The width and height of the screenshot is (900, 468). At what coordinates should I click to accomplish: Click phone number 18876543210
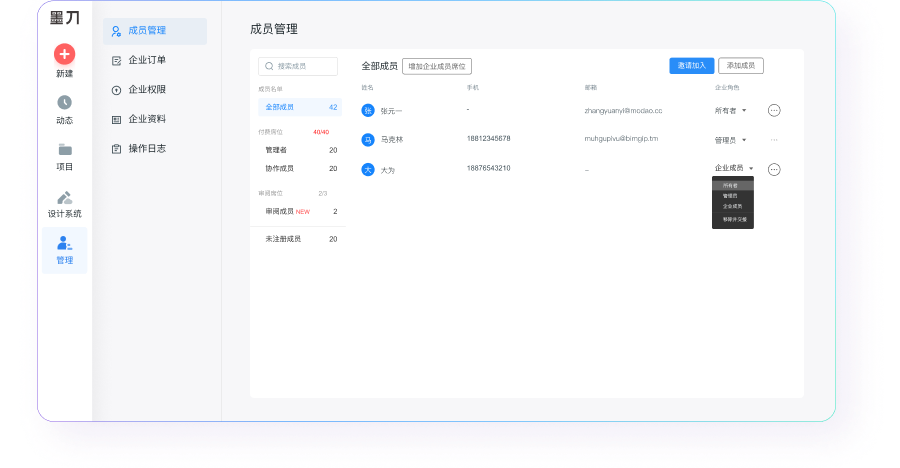(488, 168)
